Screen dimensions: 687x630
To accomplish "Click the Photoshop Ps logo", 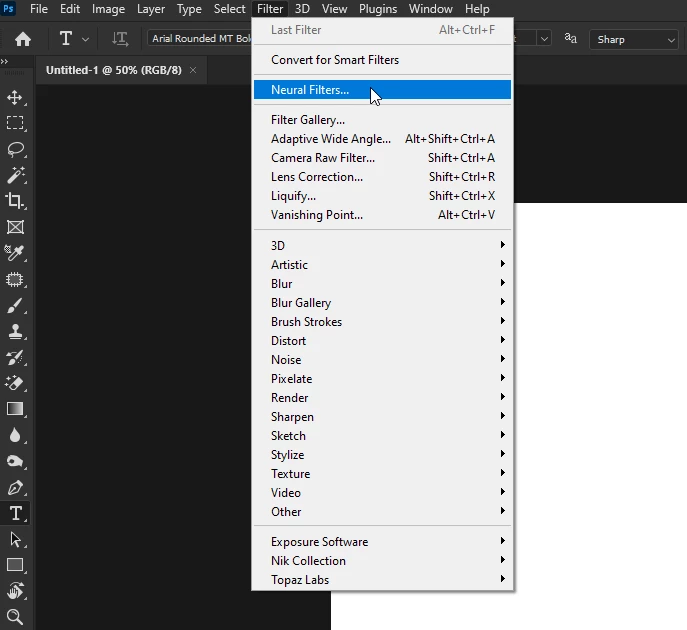I will coord(8,8).
